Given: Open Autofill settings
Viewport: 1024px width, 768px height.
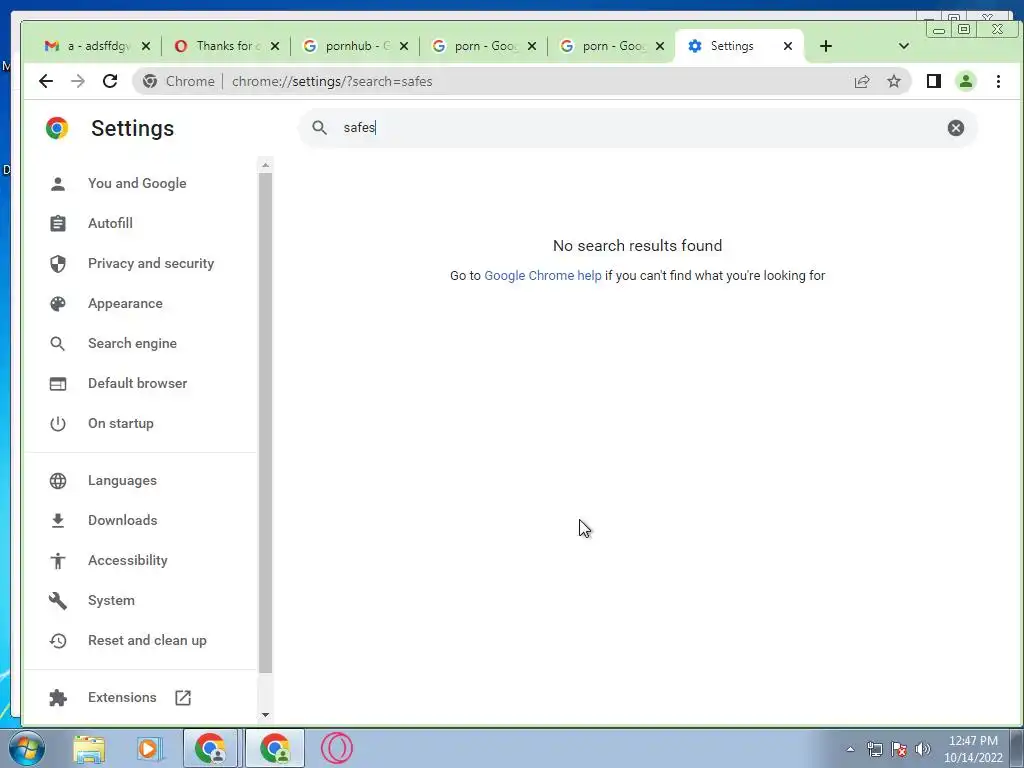Looking at the screenshot, I should pyautogui.click(x=110, y=223).
